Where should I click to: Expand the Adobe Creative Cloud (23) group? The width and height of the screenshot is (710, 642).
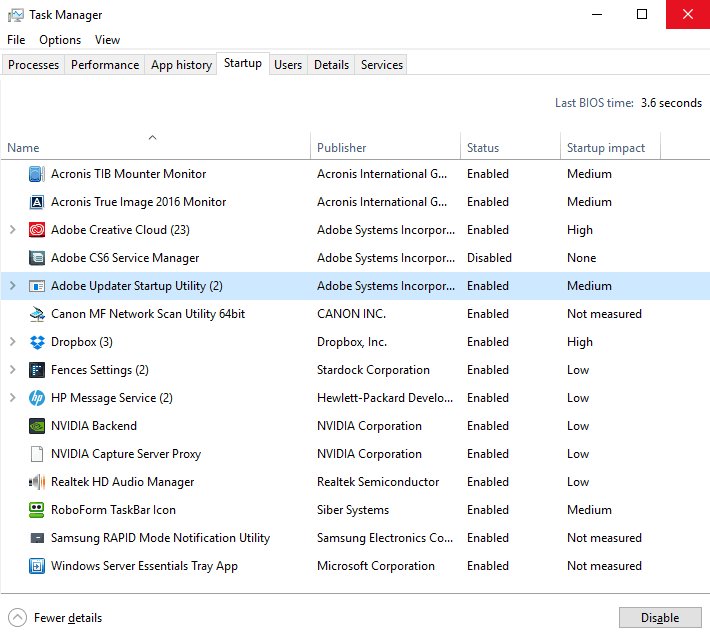13,230
